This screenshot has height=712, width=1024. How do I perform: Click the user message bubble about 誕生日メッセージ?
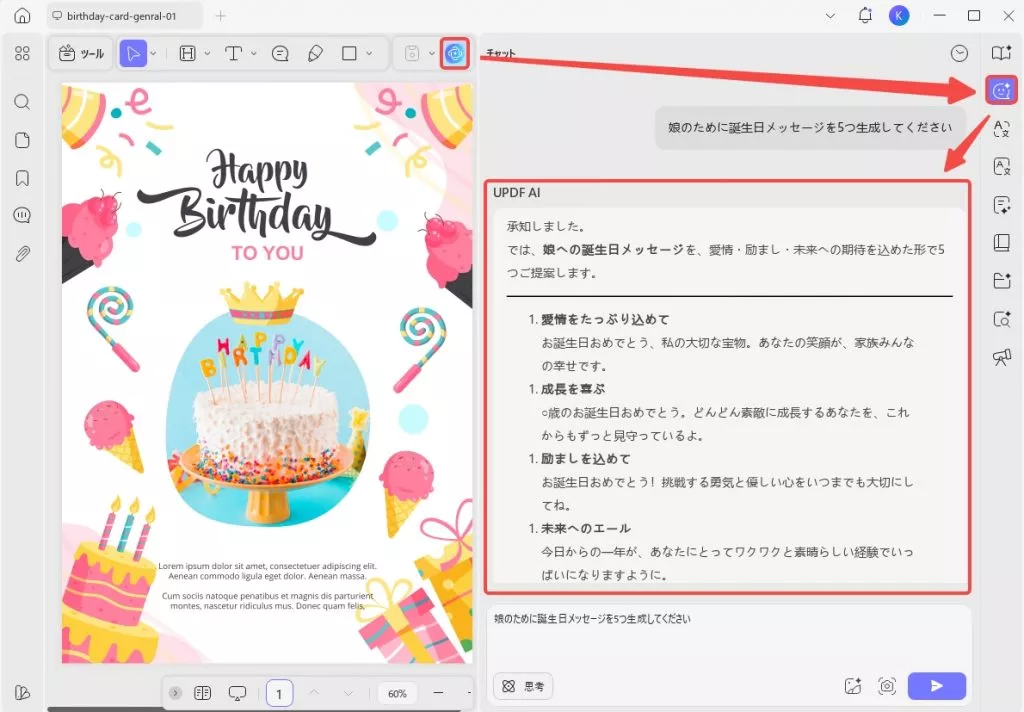click(x=810, y=127)
